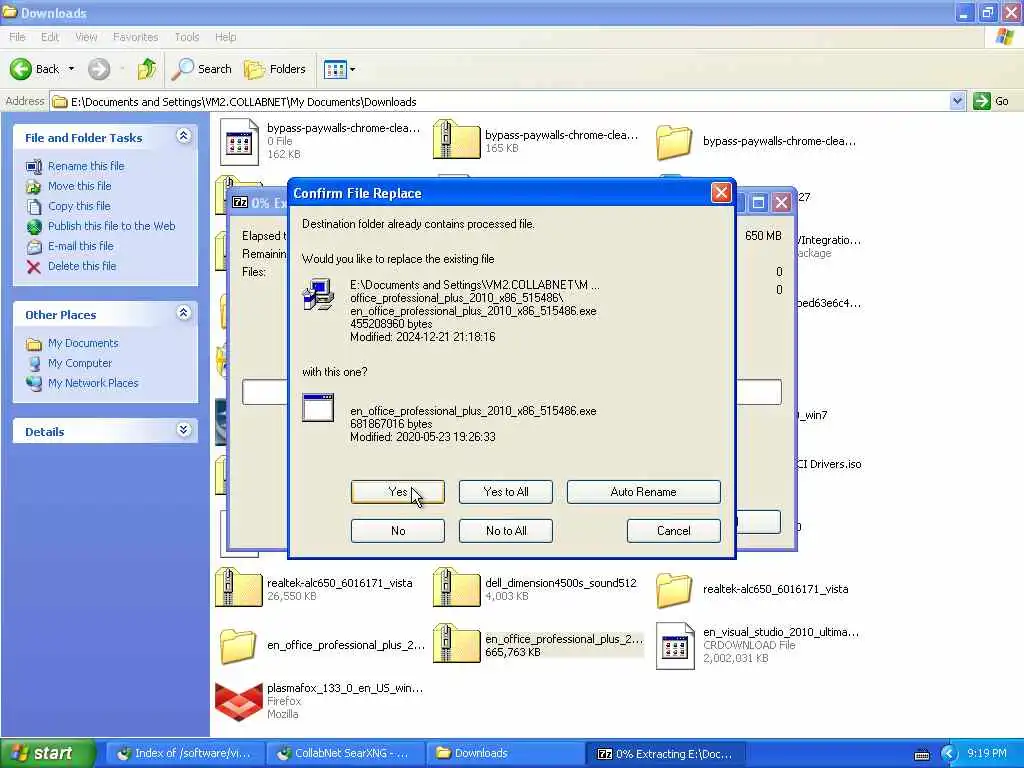1024x768 pixels.
Task: Click the new exe file icon in dialog
Action: 318,408
